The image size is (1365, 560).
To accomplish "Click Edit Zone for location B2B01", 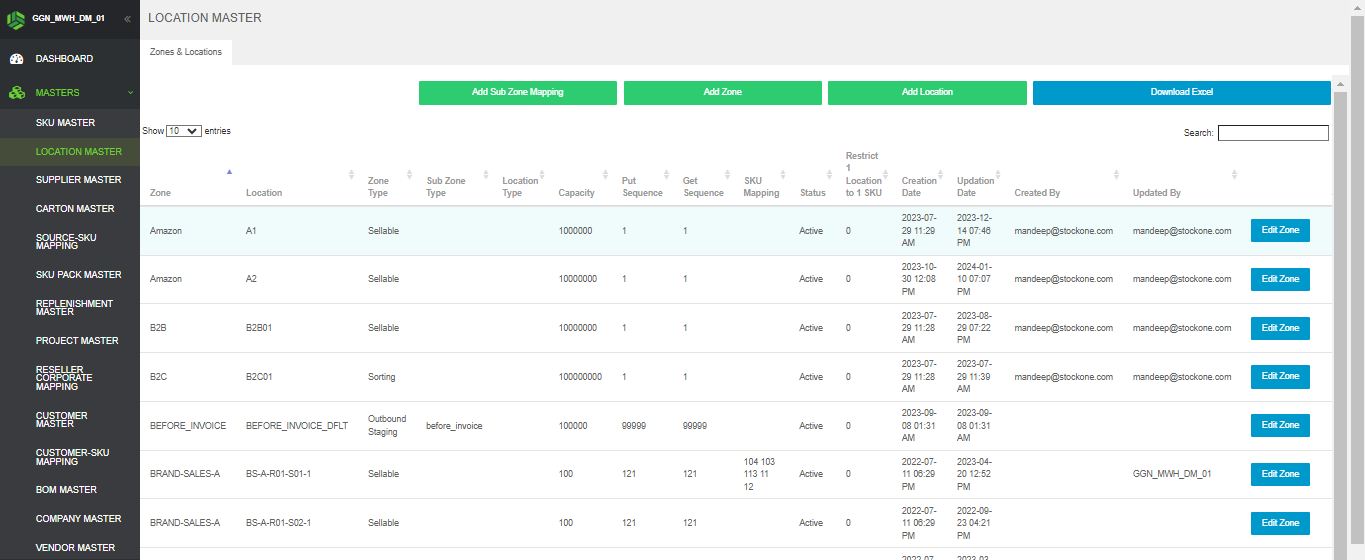I will tap(1279, 328).
